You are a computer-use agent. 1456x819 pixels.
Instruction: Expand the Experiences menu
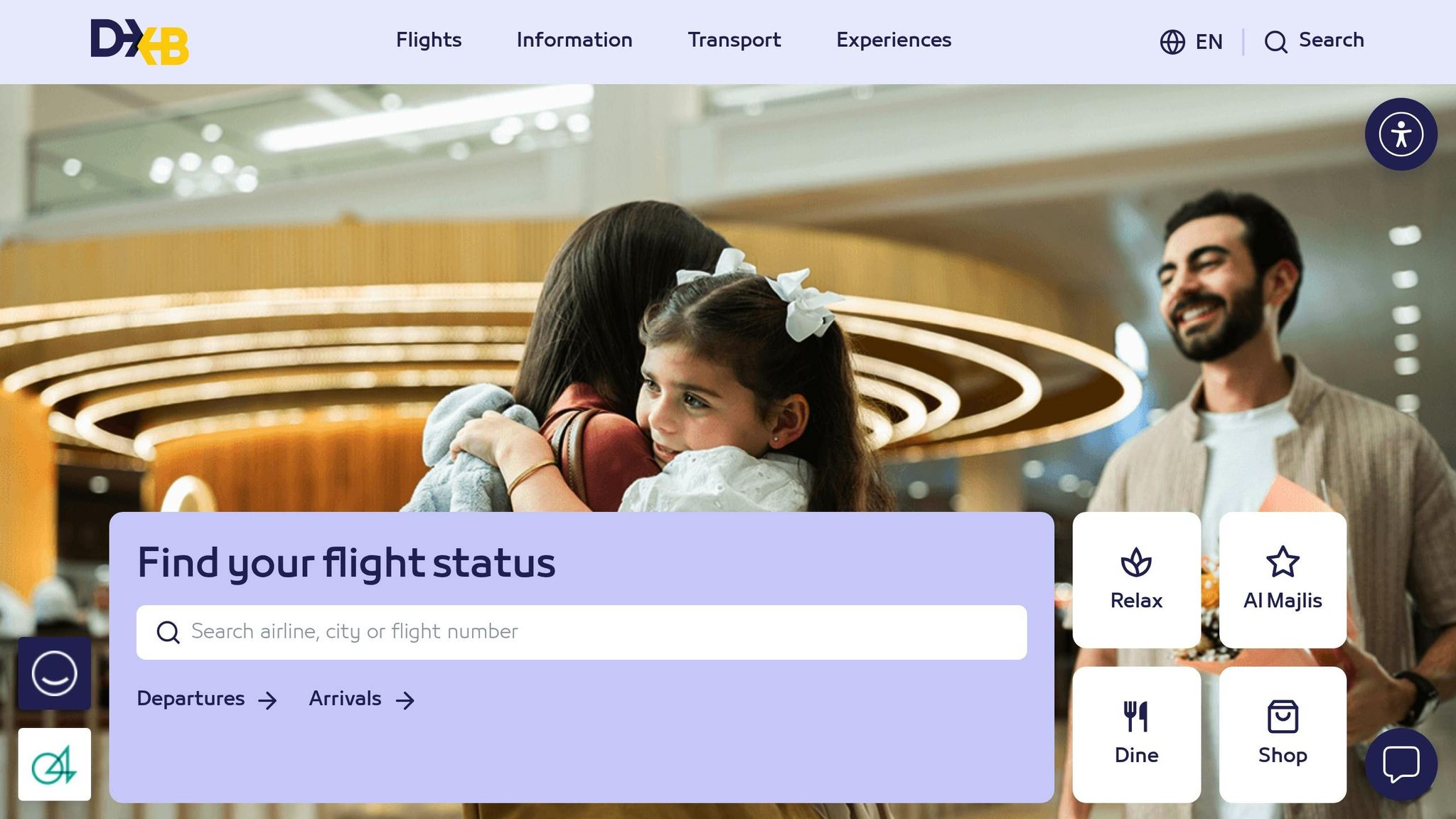[x=894, y=41]
